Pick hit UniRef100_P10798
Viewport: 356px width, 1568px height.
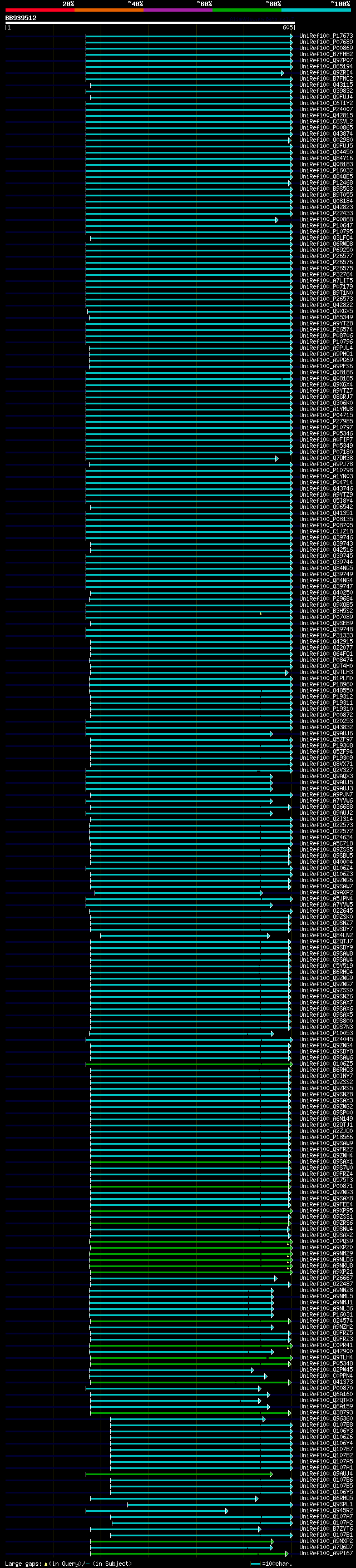325,471
